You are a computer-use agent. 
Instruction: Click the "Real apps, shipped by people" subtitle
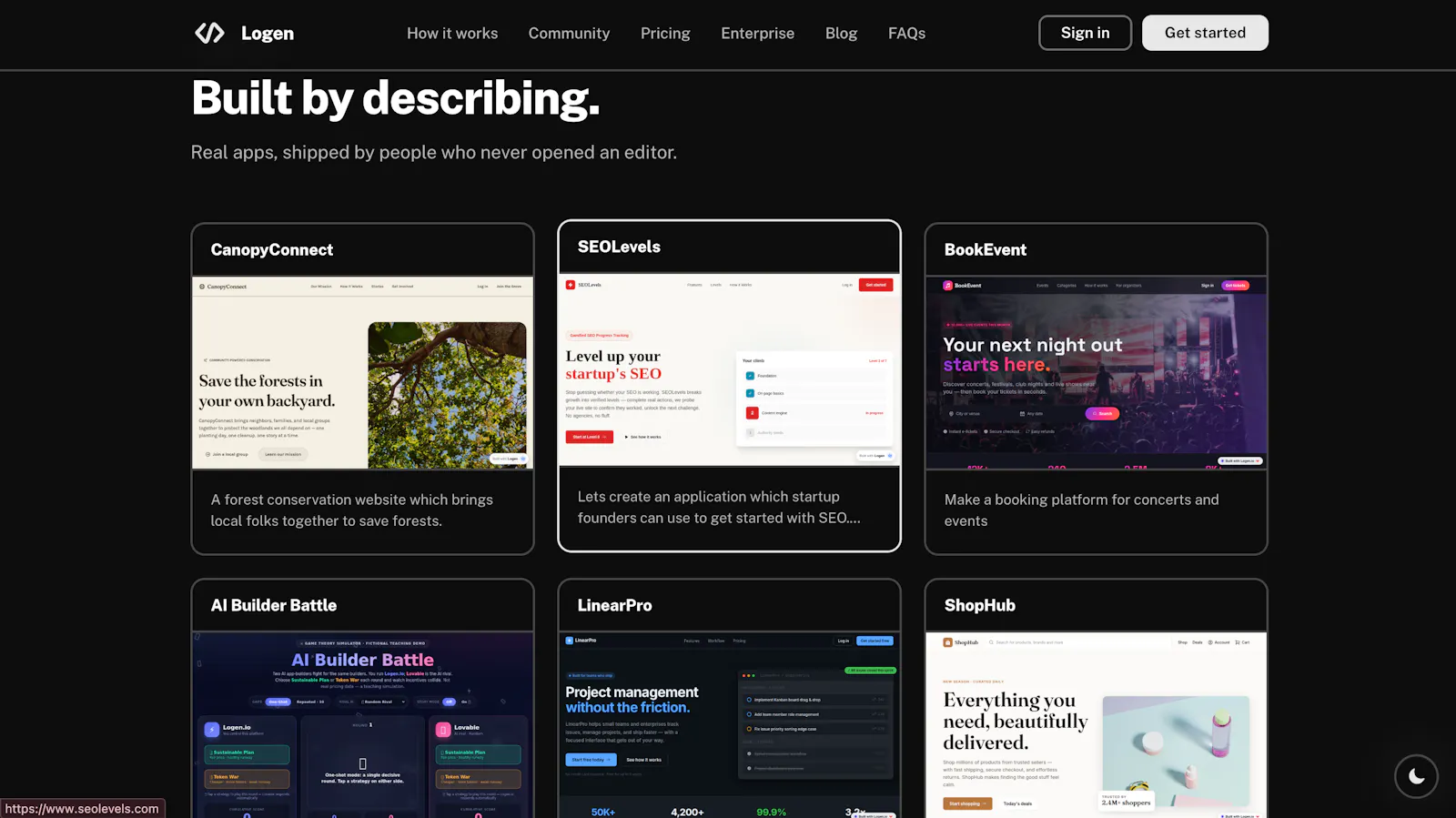pyautogui.click(x=434, y=153)
